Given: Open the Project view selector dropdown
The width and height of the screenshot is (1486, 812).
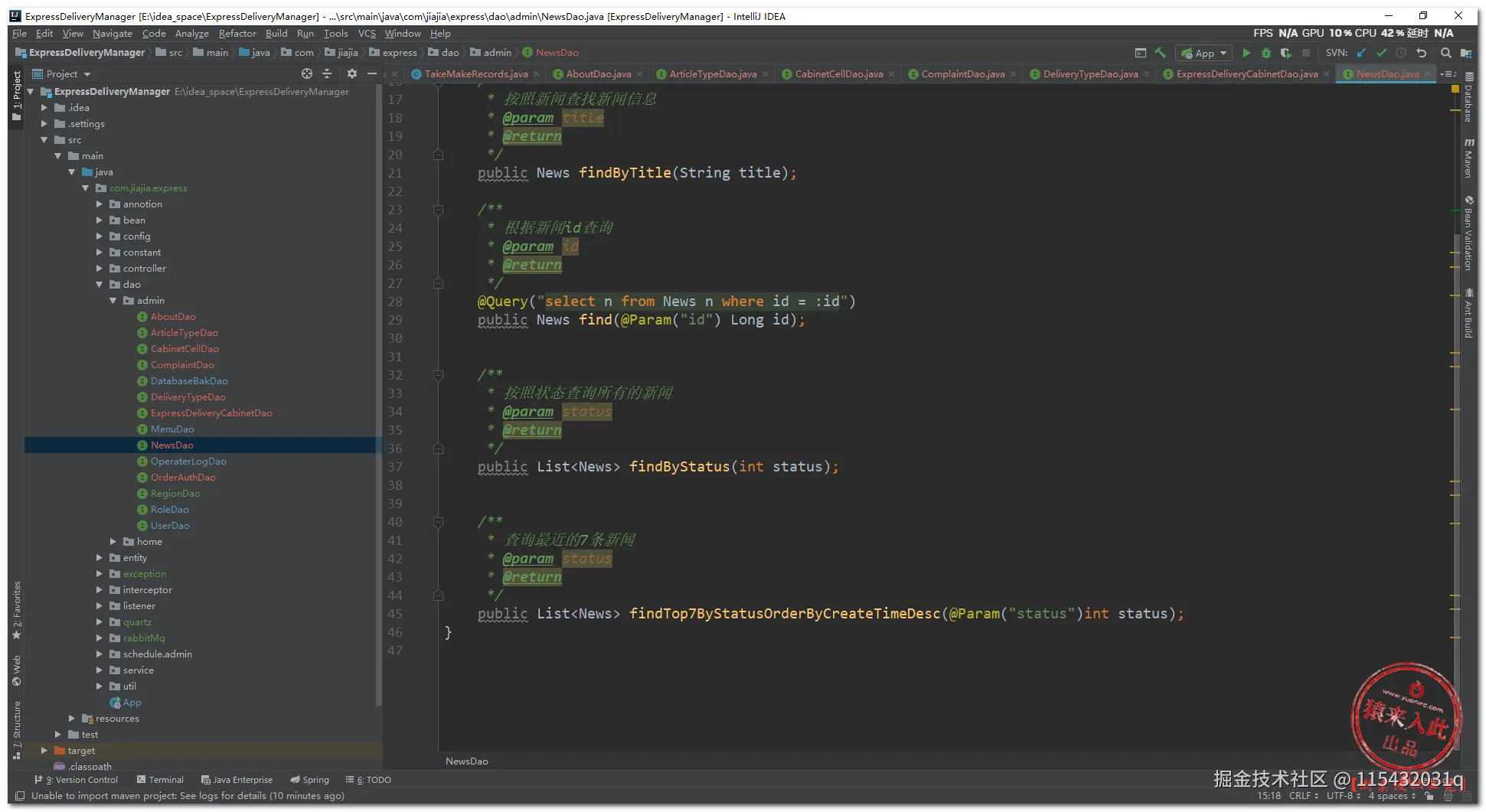Looking at the screenshot, I should tap(62, 73).
